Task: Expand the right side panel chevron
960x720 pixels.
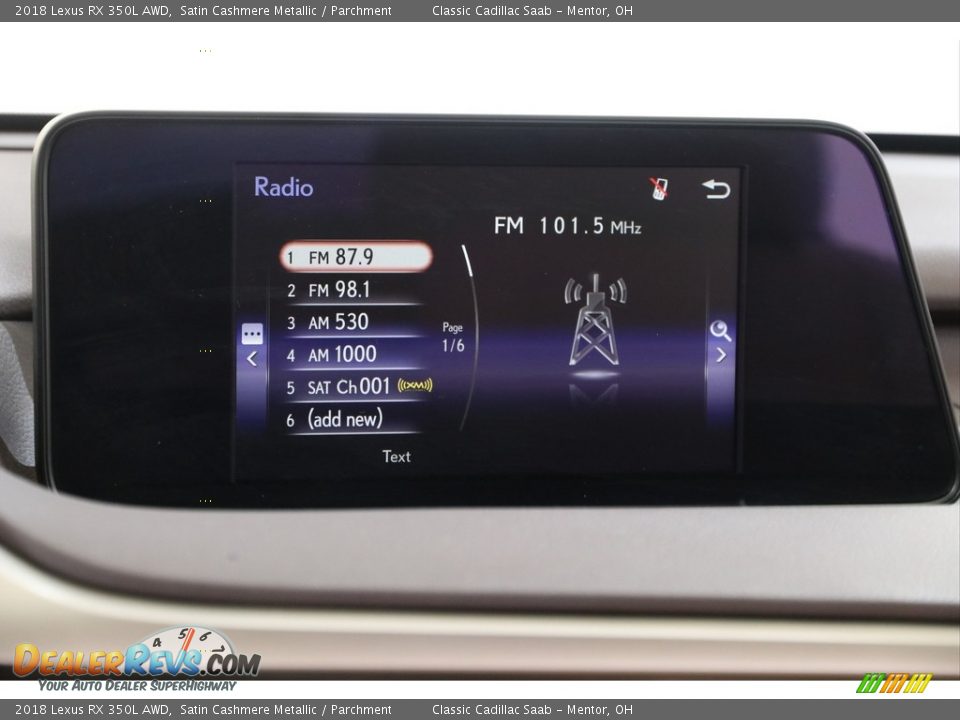Action: tap(721, 356)
